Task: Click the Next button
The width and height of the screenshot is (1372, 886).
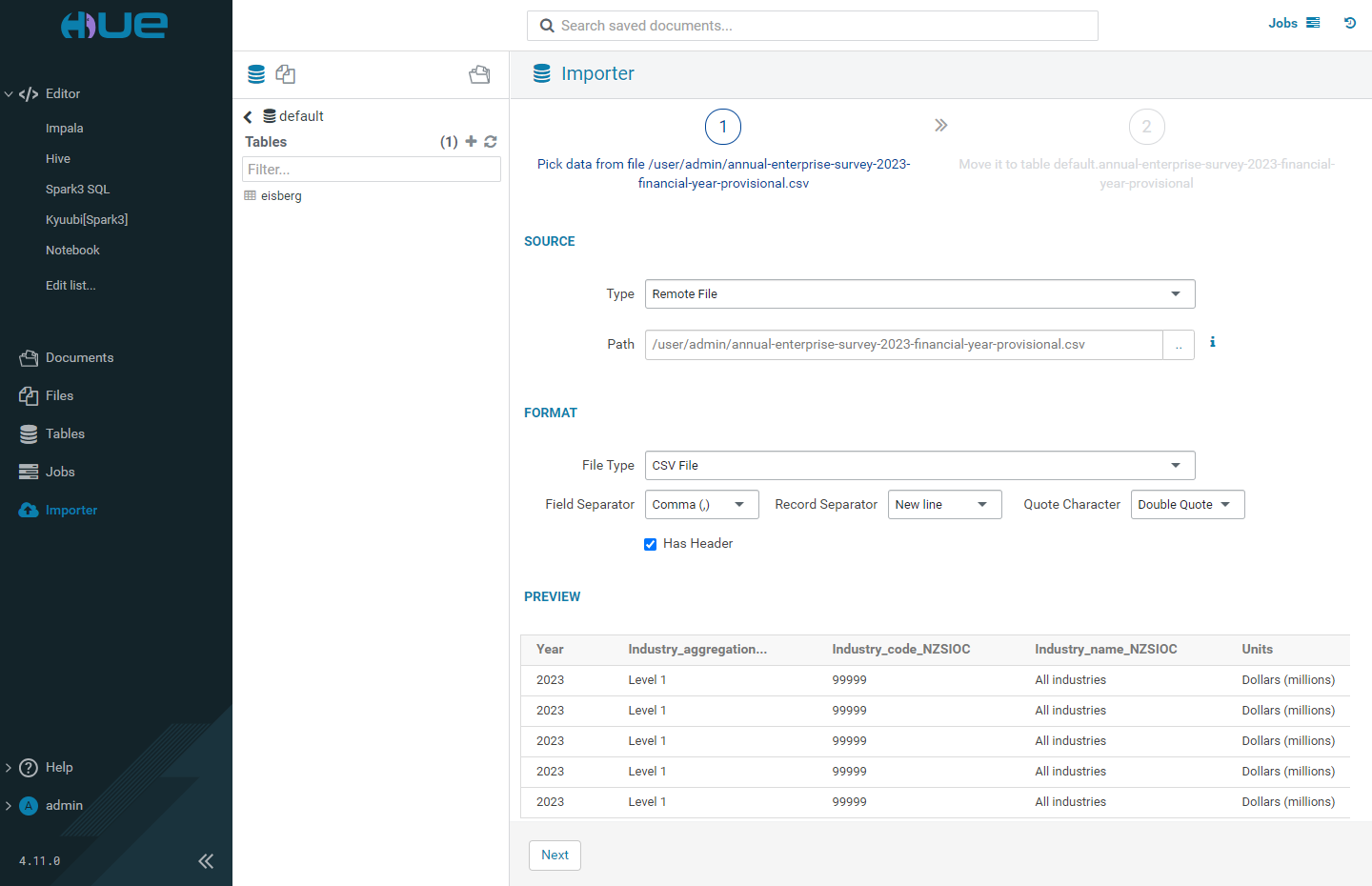Action: pyautogui.click(x=555, y=855)
